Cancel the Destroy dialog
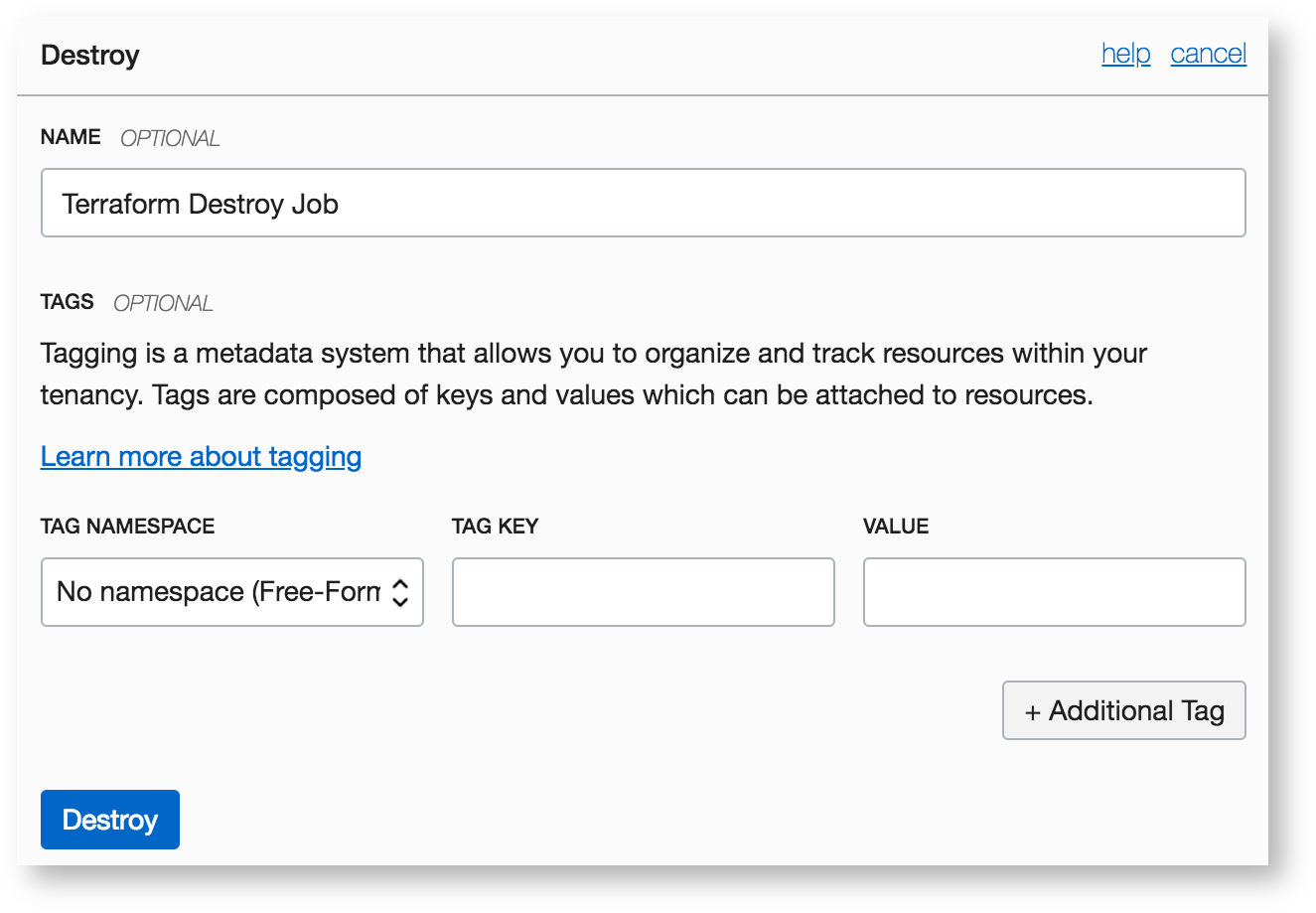 [x=1208, y=54]
